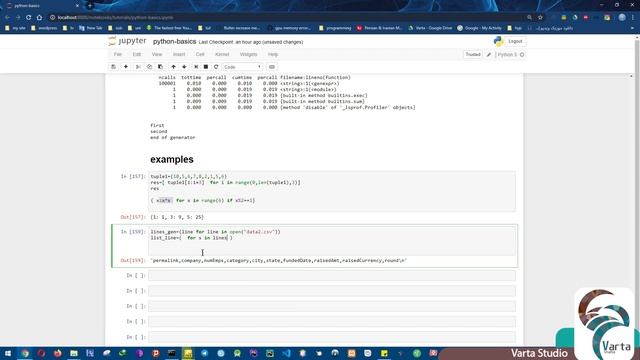
Task: Click the Out[159] permalink output line
Action: [x=279, y=260]
